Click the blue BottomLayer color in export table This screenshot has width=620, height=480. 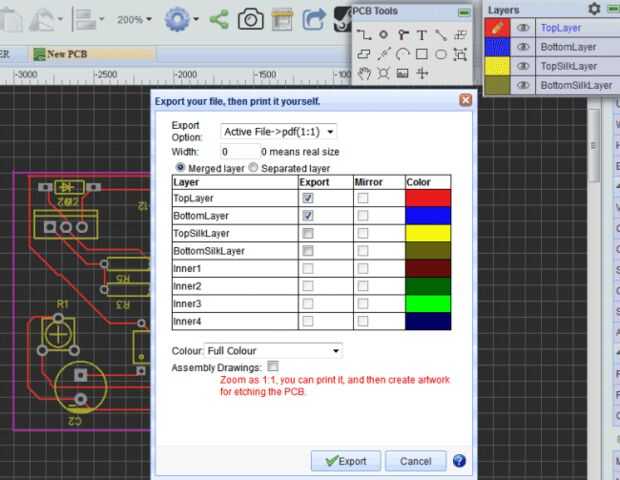(x=428, y=215)
